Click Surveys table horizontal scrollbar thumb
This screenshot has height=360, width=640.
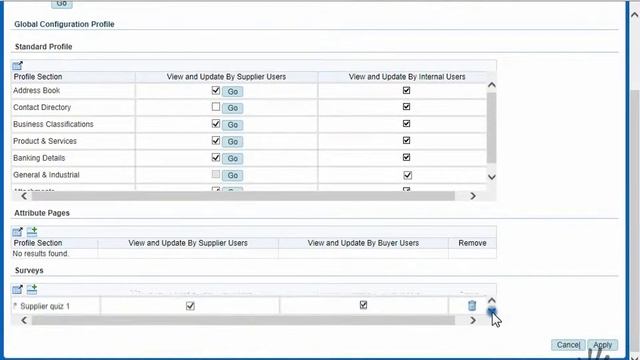point(243,320)
